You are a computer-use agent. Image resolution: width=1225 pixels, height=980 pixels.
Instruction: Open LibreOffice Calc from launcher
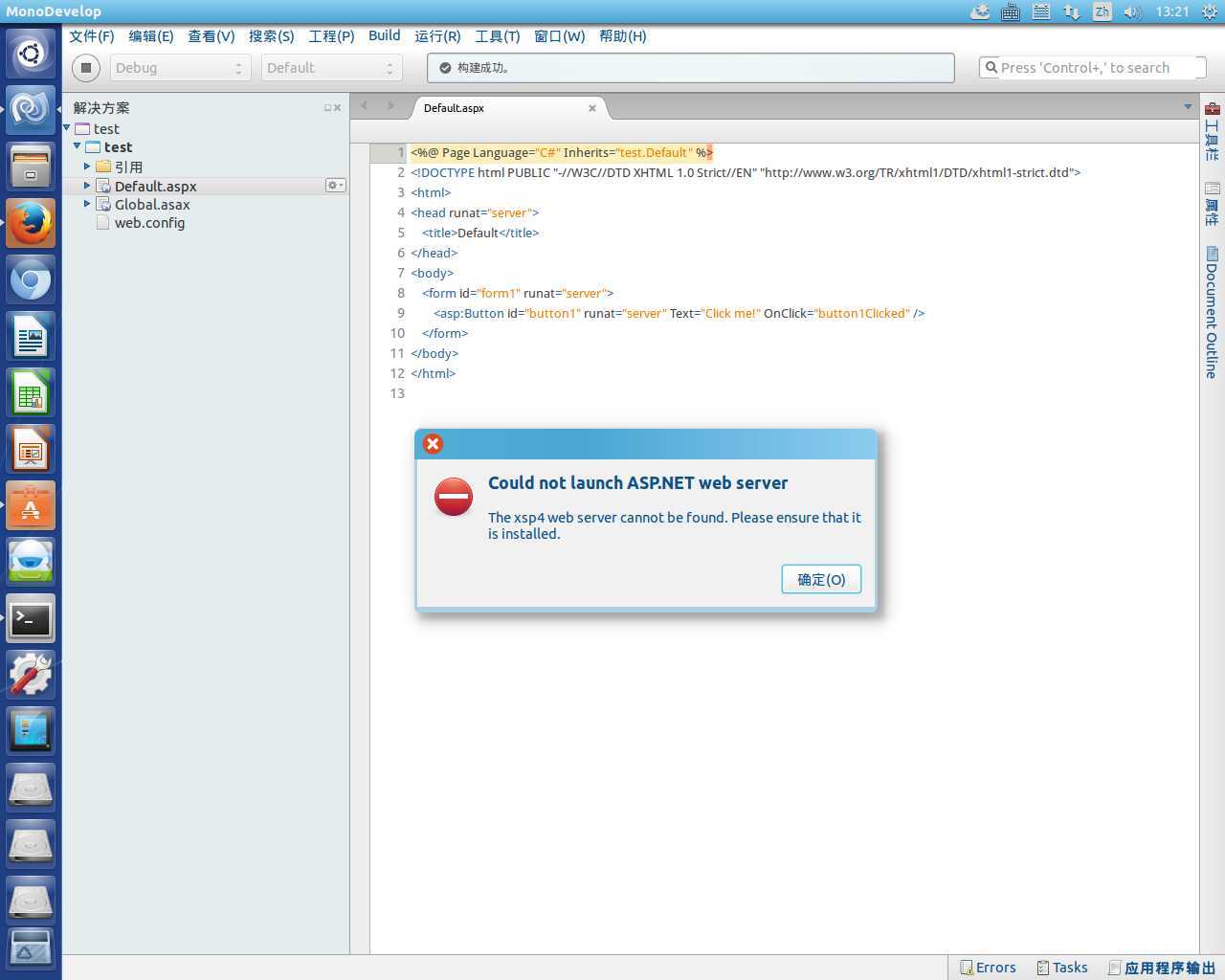(x=31, y=392)
